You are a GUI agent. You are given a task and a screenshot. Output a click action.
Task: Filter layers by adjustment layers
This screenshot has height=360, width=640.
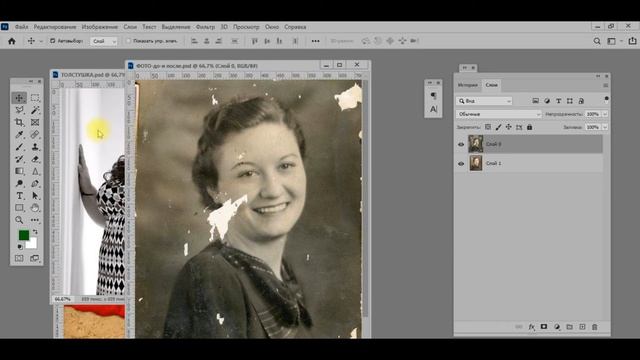547,101
